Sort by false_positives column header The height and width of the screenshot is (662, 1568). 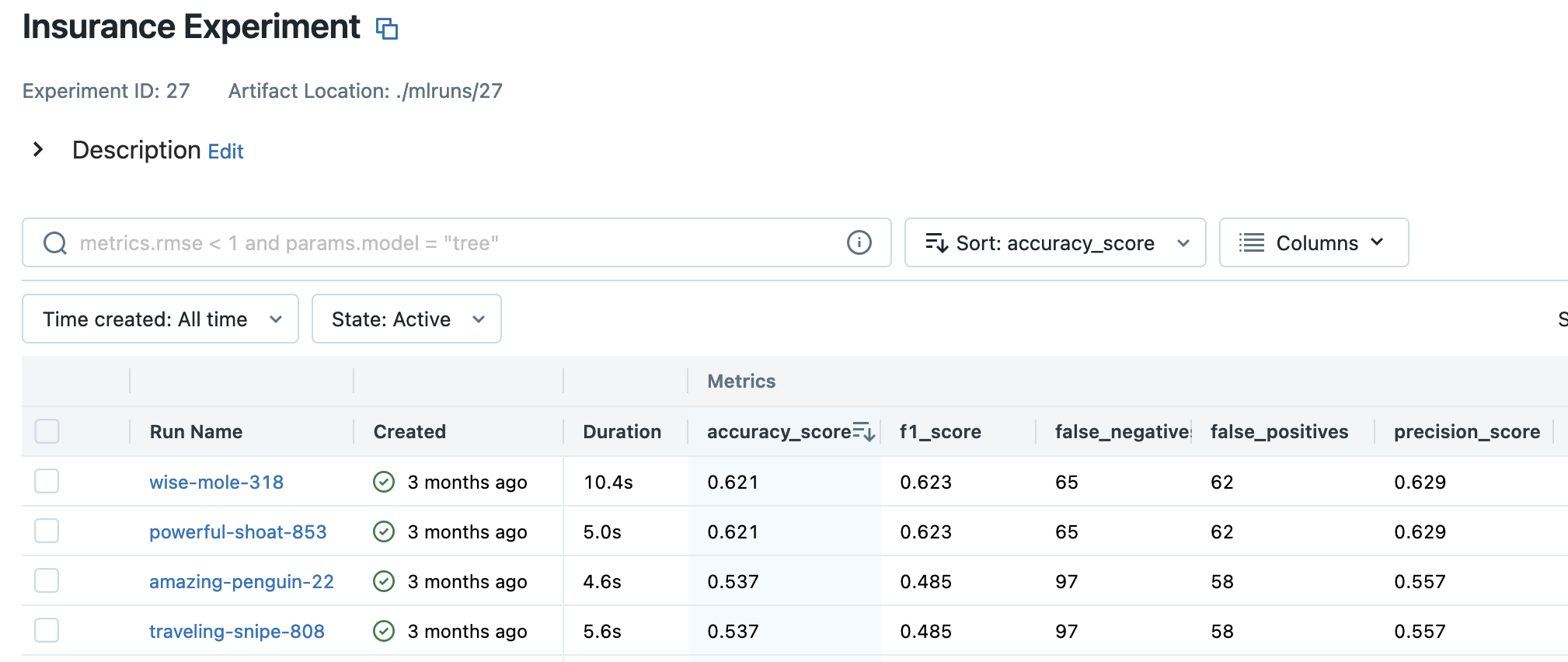[x=1279, y=432]
